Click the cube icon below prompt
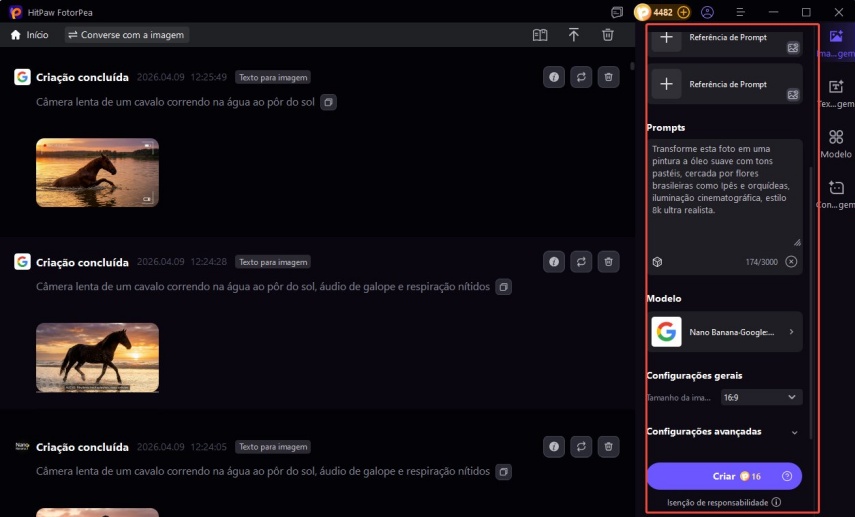Viewport: 855px width, 517px height. [657, 262]
